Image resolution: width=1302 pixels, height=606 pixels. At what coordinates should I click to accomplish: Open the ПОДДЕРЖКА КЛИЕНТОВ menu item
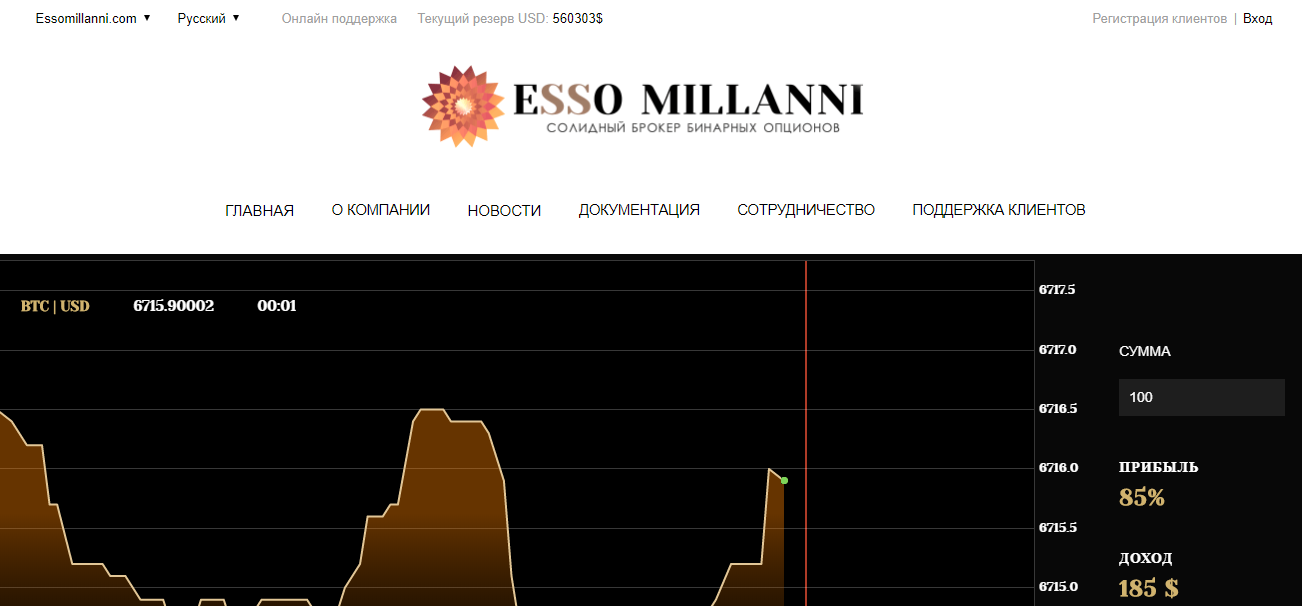click(x=999, y=210)
